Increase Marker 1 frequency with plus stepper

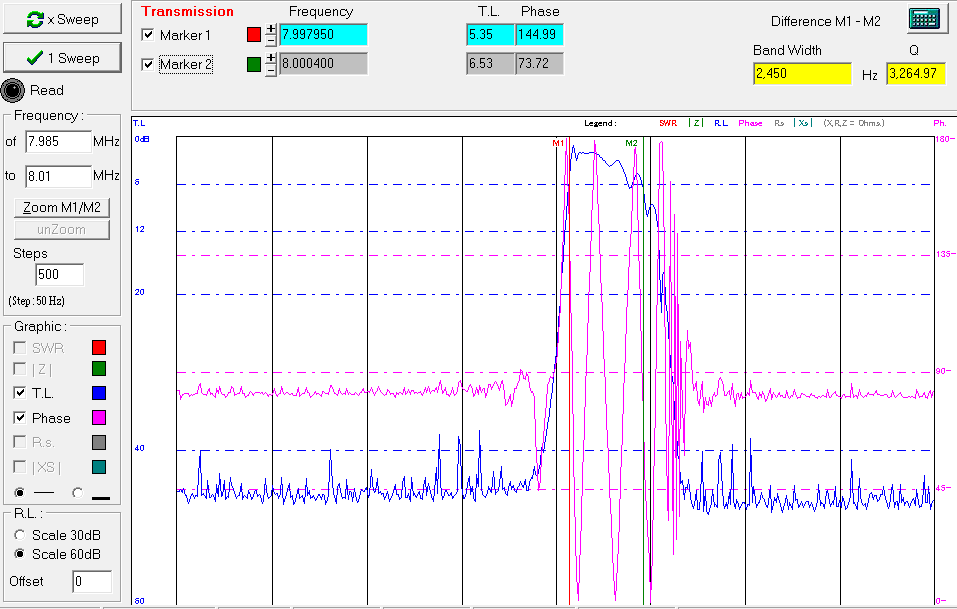(x=270, y=29)
